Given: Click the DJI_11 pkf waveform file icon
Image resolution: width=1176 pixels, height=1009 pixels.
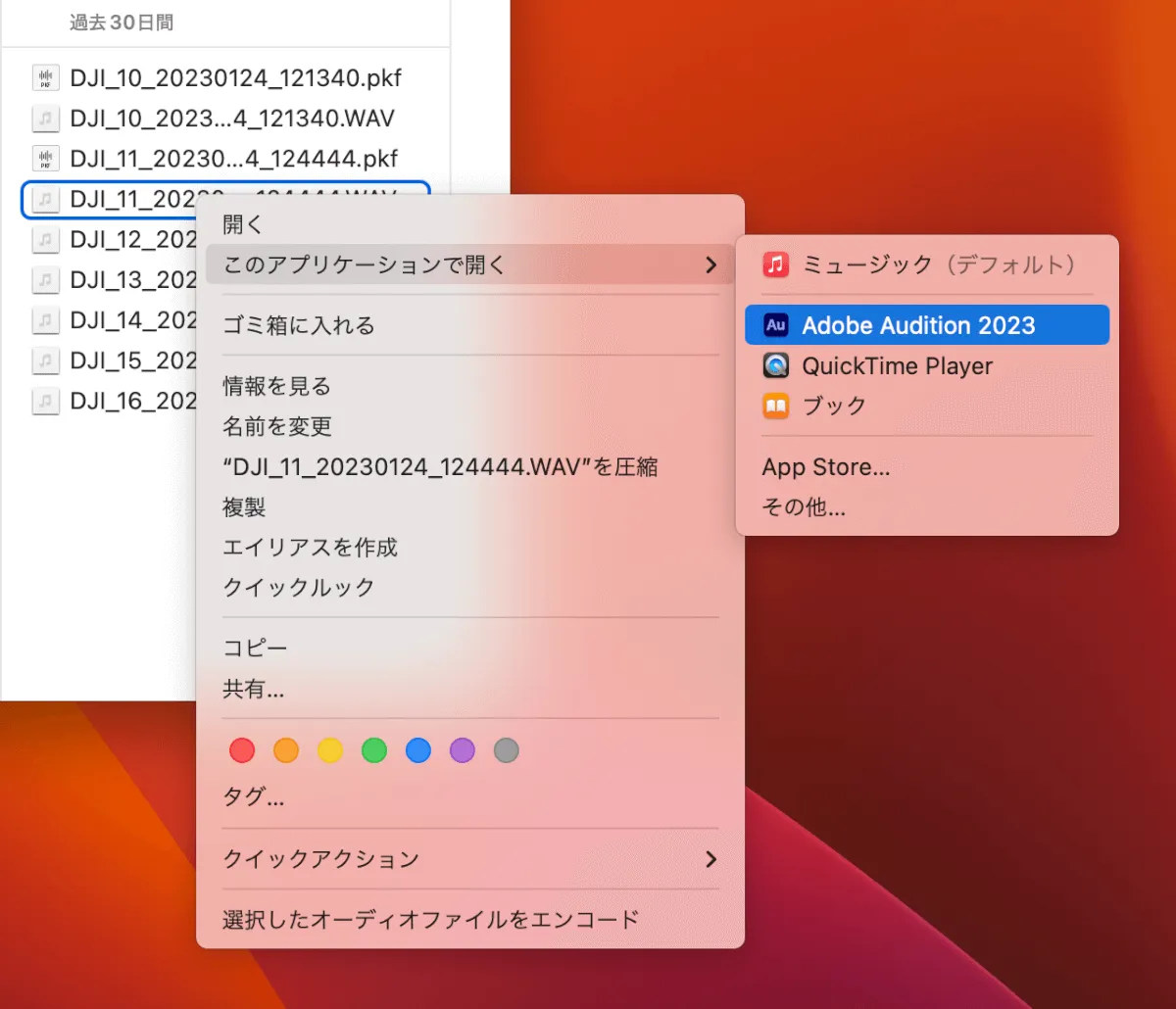Looking at the screenshot, I should pos(45,159).
